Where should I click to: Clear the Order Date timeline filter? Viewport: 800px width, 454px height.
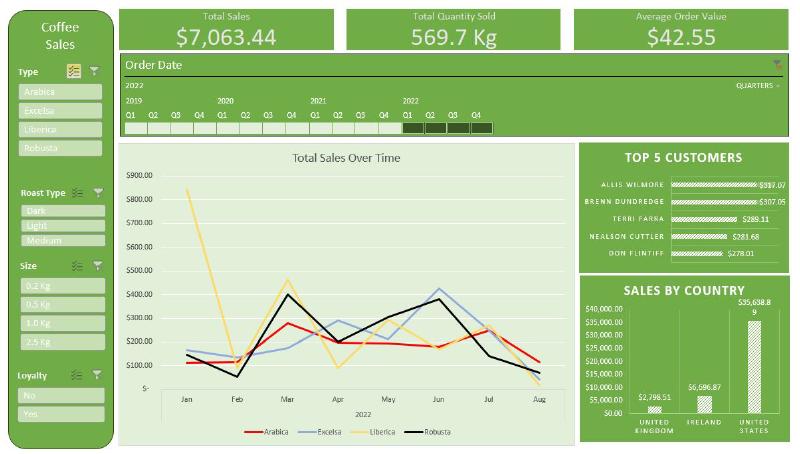(777, 64)
